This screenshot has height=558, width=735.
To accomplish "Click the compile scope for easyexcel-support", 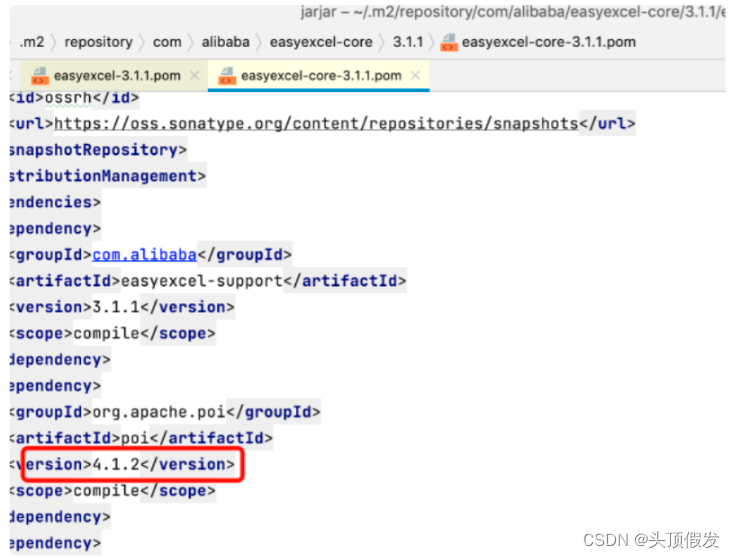I will [x=106, y=333].
